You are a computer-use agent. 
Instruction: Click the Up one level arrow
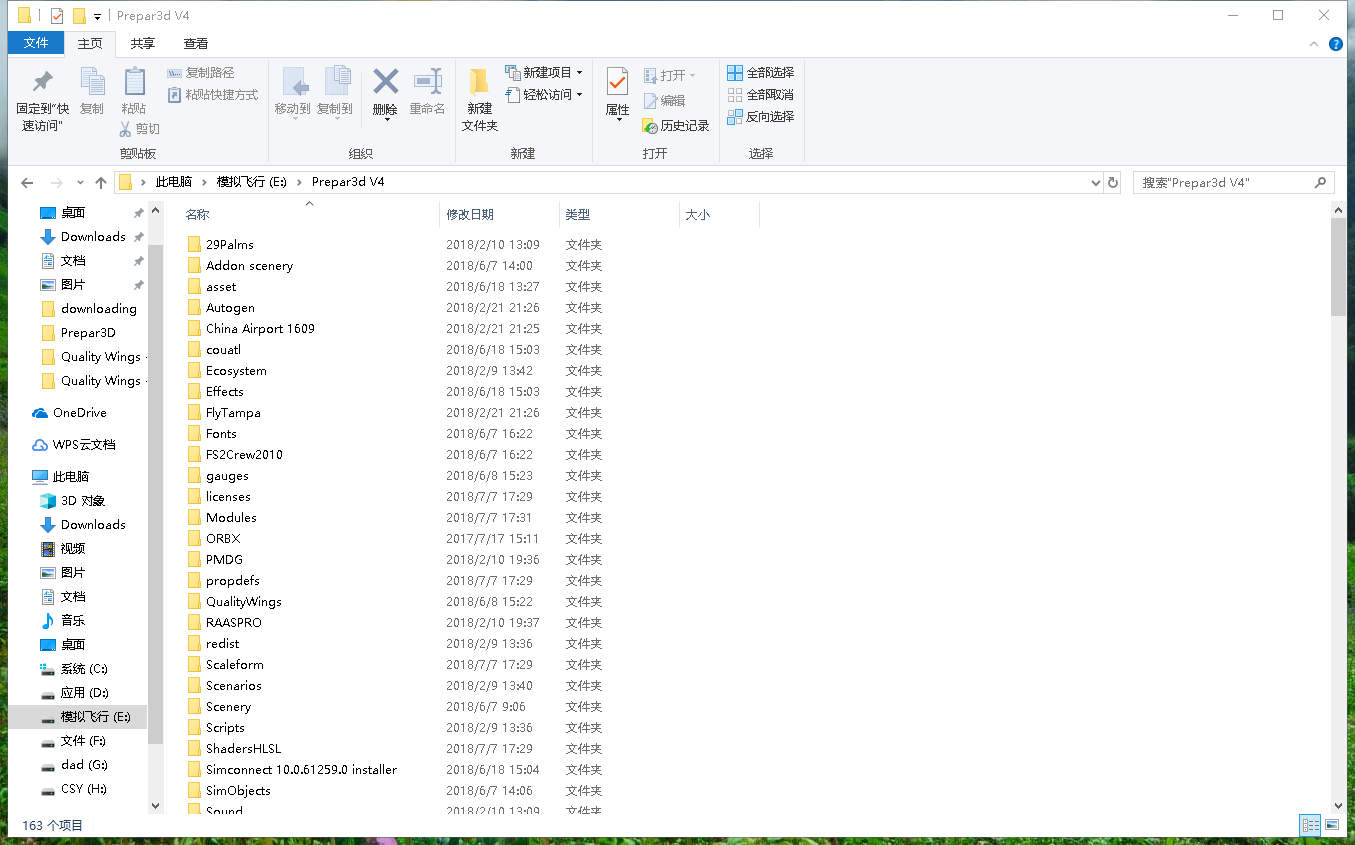(101, 183)
